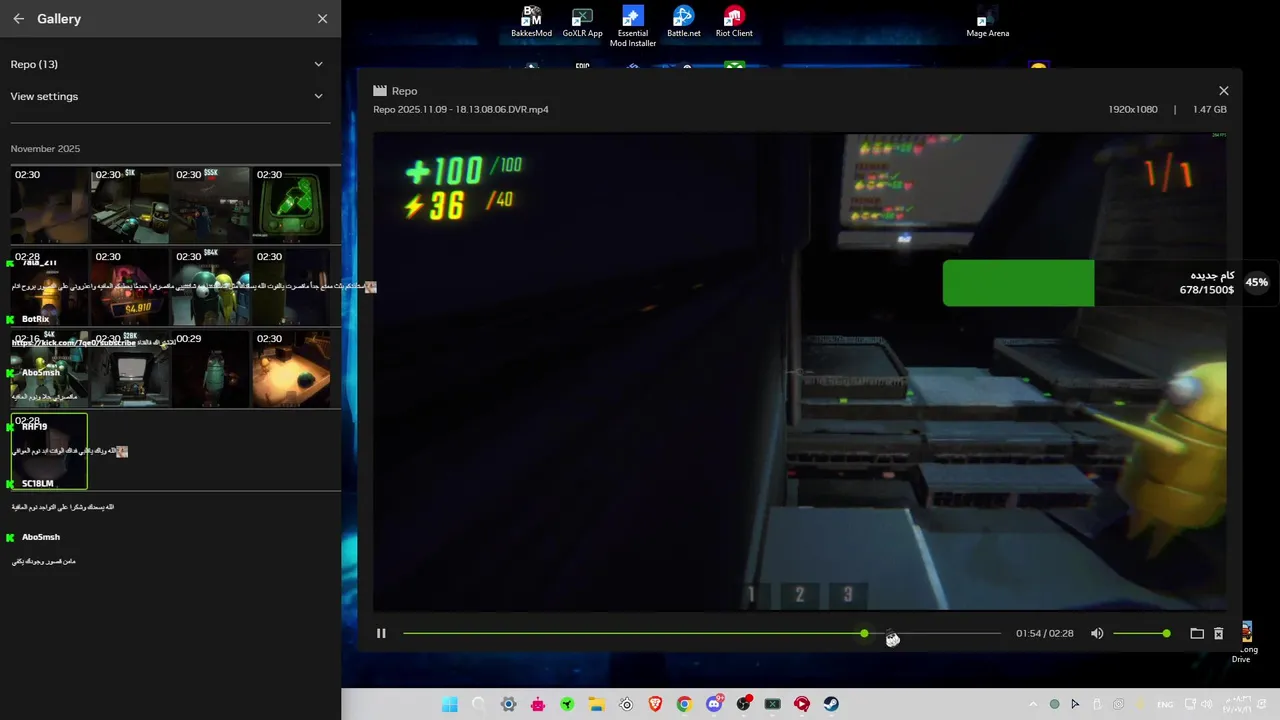Select the highlighted 02:28 clip with green border

50,451
